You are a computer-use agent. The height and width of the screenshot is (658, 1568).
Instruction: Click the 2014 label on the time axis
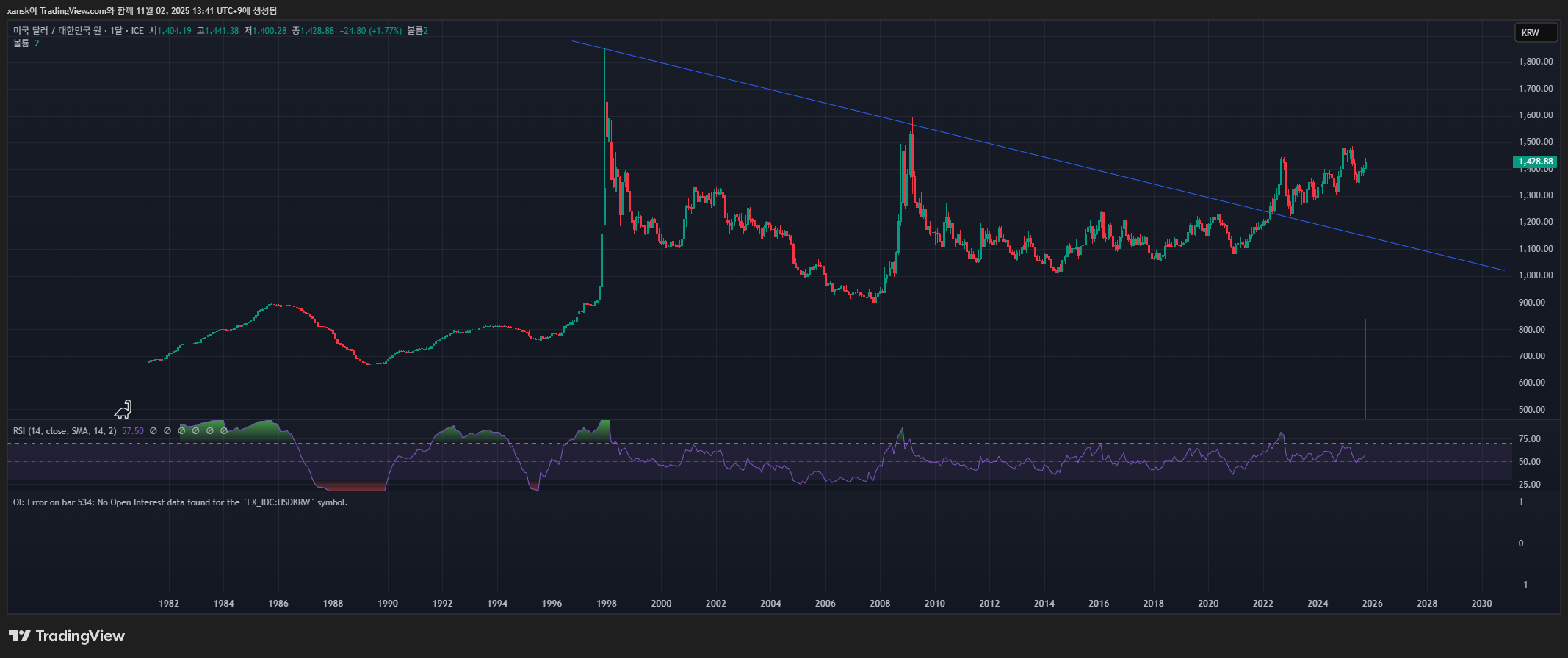(x=1044, y=604)
